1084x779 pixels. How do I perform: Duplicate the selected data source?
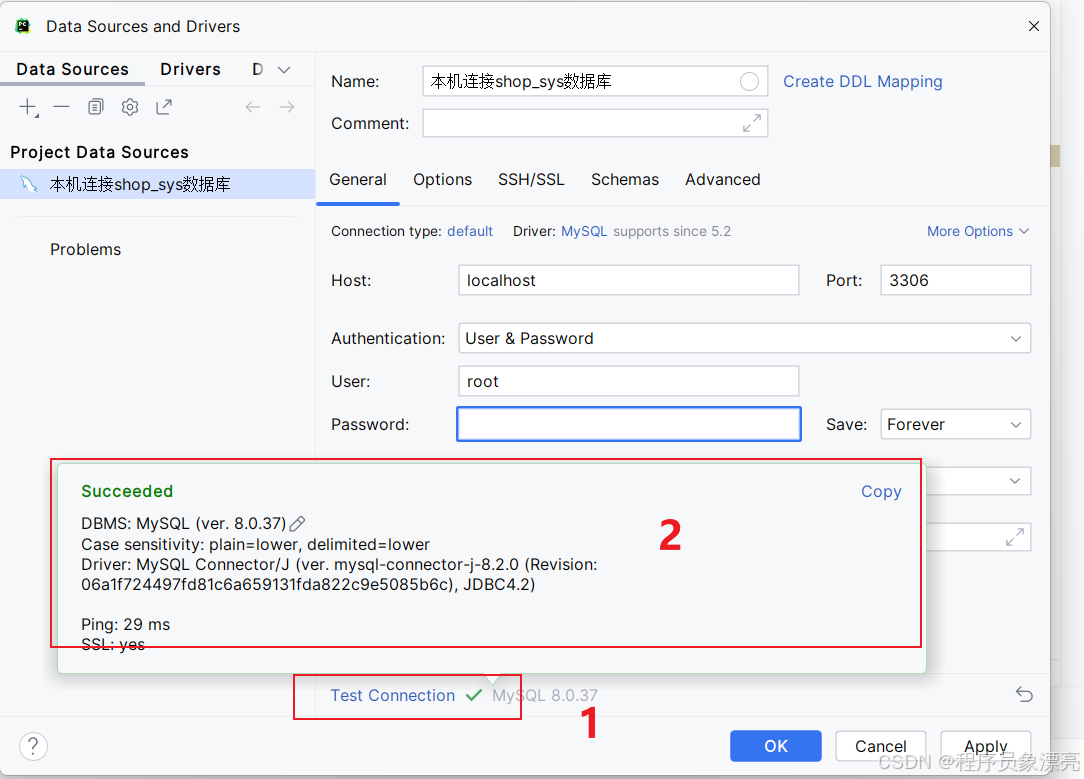95,107
